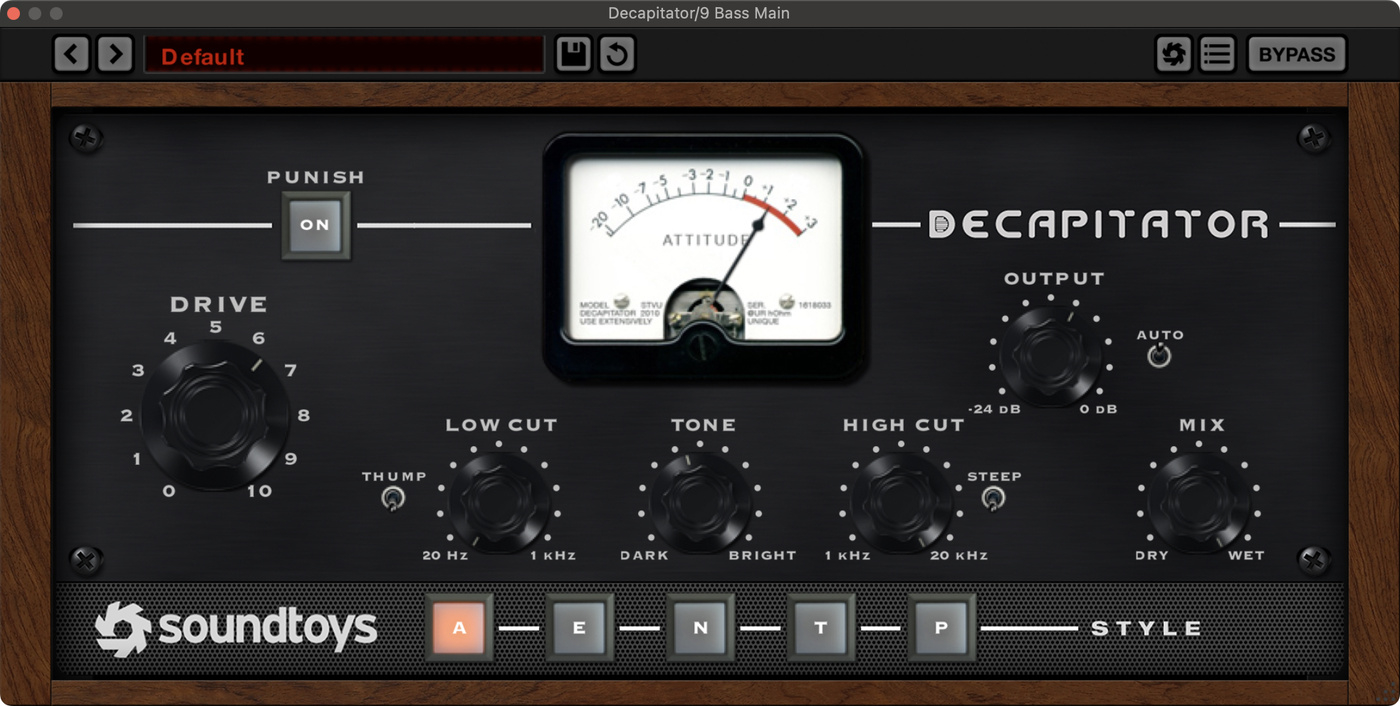Select style P button

tap(941, 628)
